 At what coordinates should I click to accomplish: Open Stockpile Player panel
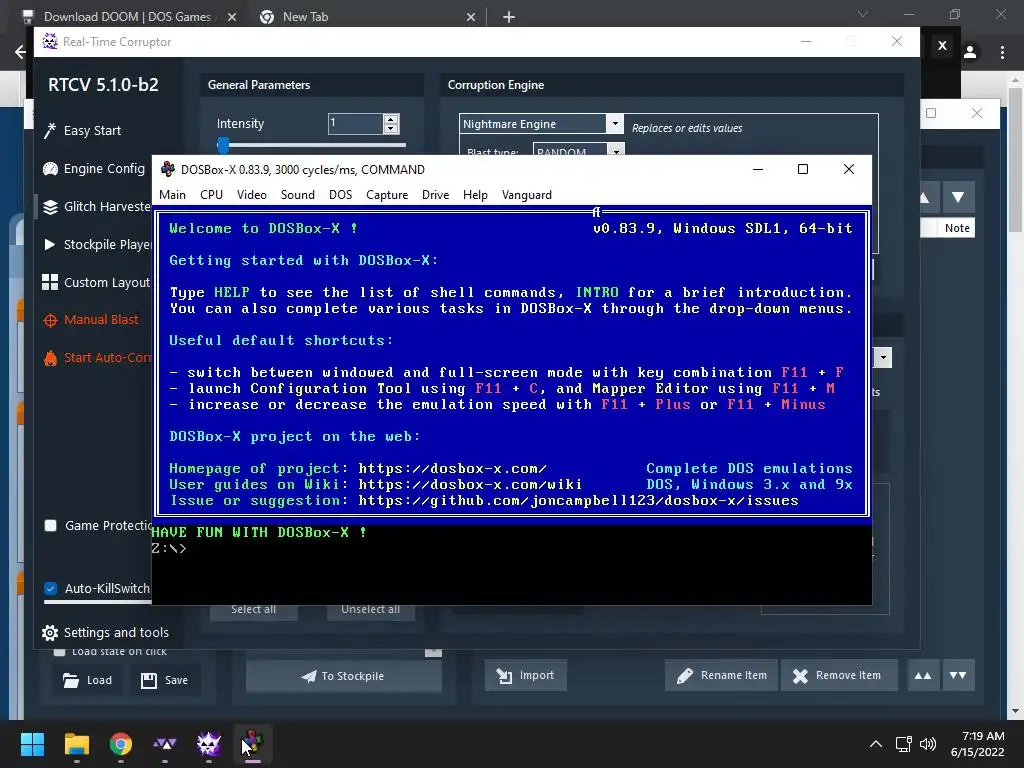coord(97,244)
